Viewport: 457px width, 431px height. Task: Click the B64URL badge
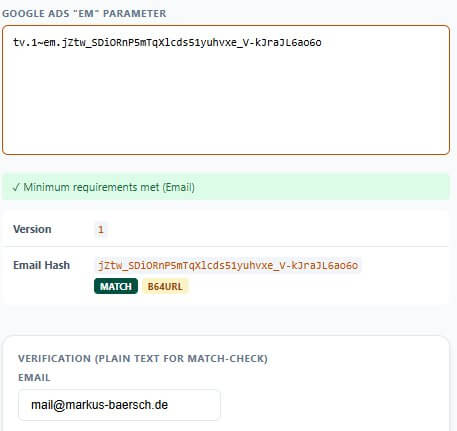(165, 286)
